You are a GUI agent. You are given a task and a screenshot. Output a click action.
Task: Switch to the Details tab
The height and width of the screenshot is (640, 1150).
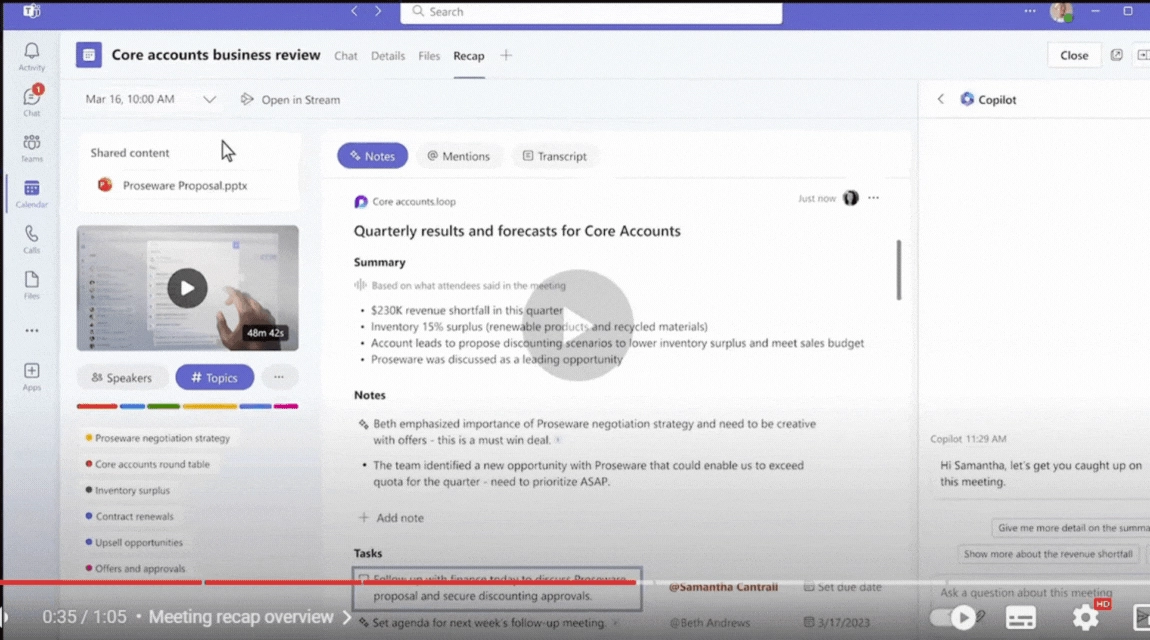pos(388,56)
